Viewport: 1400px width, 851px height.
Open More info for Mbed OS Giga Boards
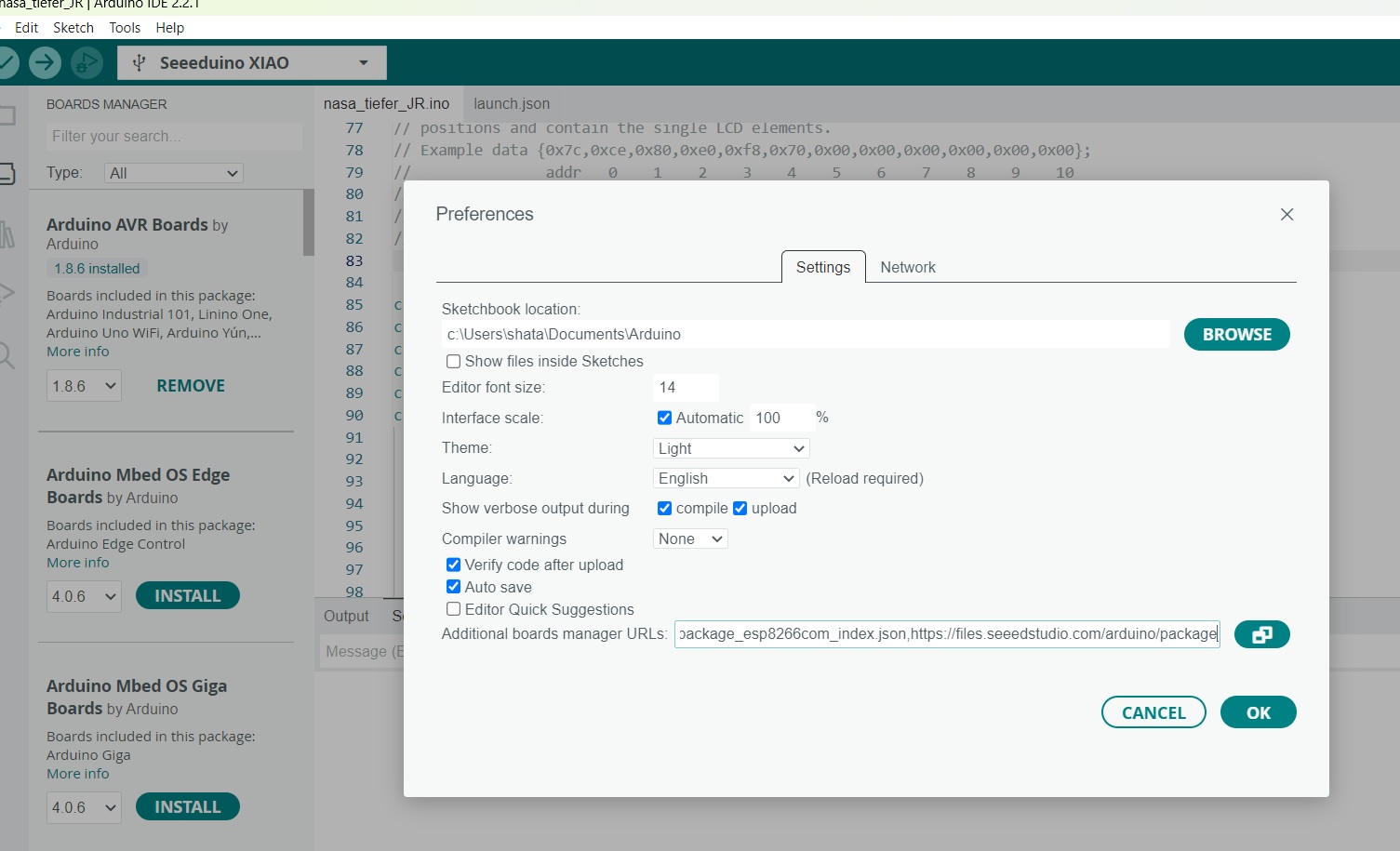point(78,774)
